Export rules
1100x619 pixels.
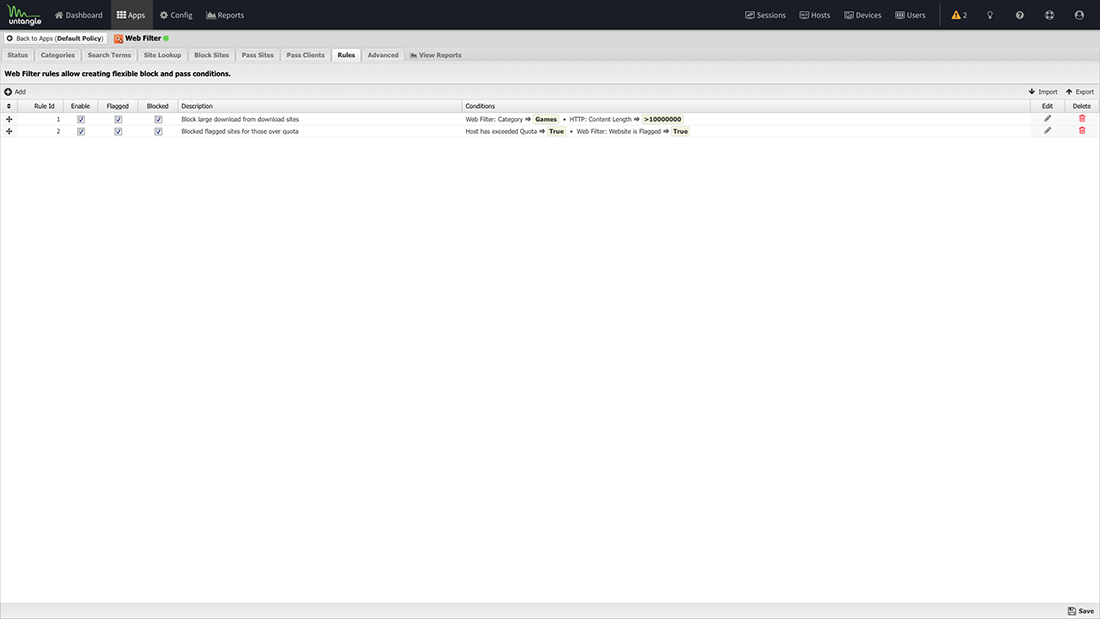tap(1080, 92)
